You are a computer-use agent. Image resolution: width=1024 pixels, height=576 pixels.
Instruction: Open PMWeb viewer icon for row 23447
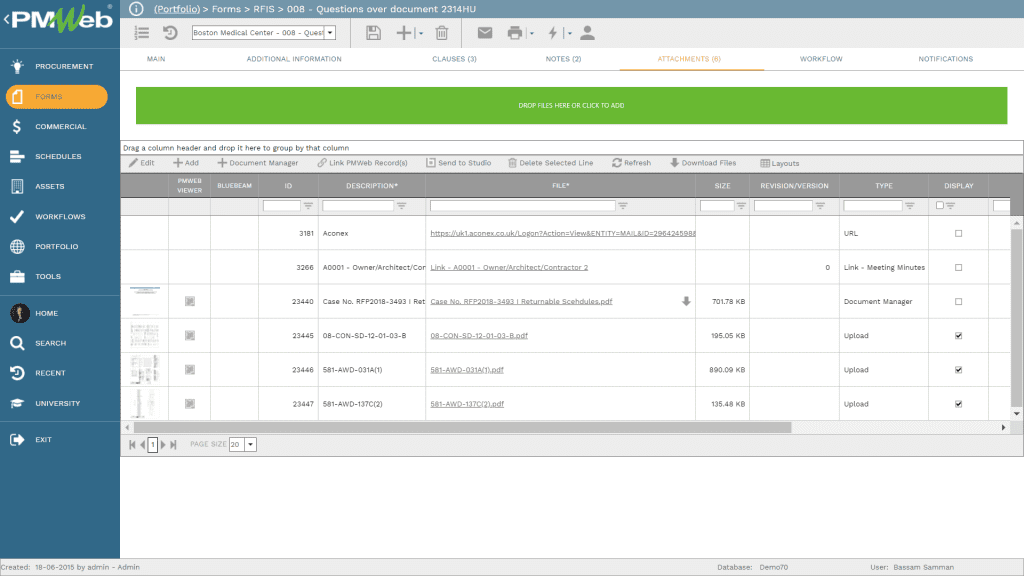189,404
